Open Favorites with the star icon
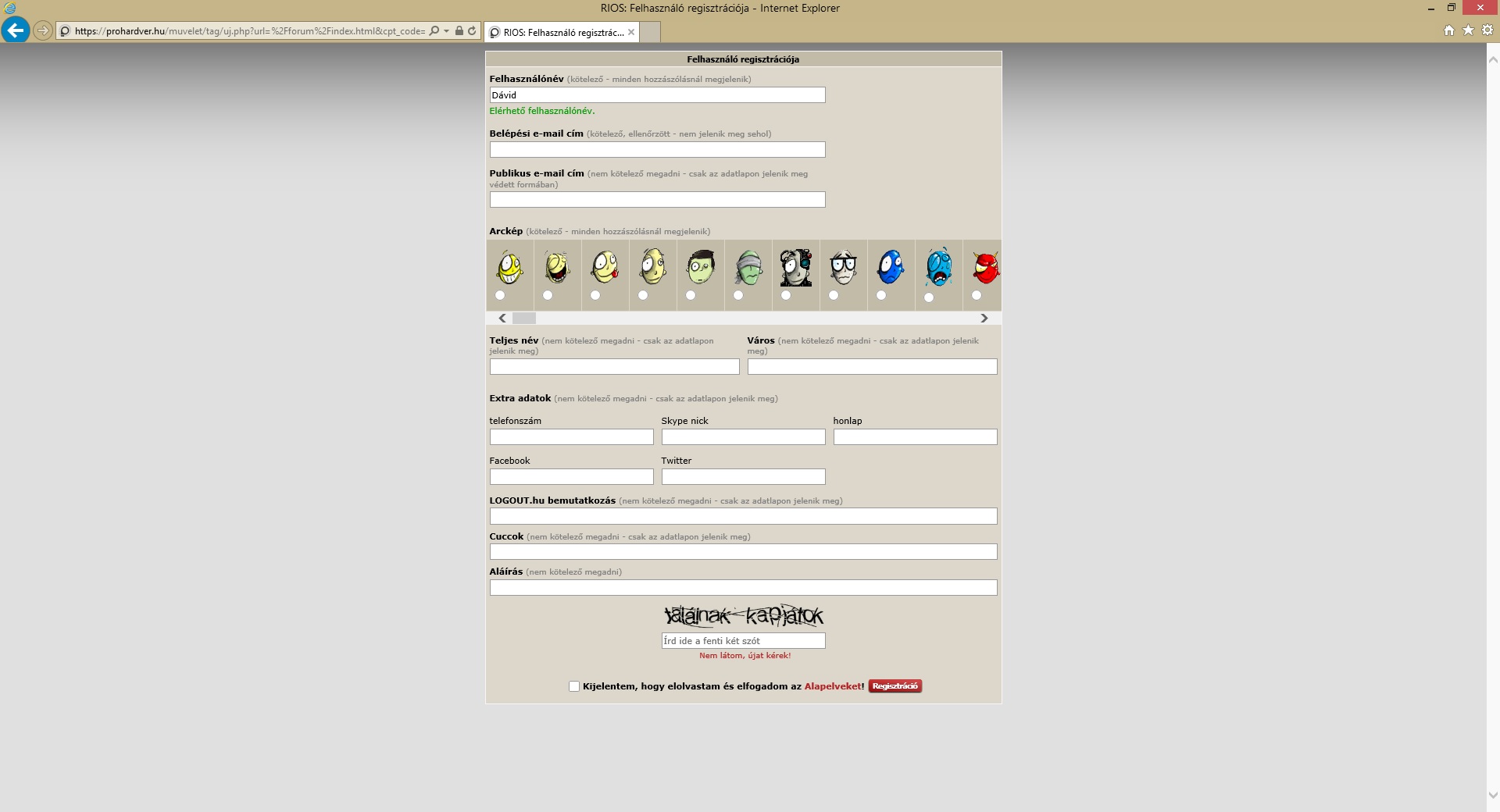1500x812 pixels. click(x=1468, y=30)
